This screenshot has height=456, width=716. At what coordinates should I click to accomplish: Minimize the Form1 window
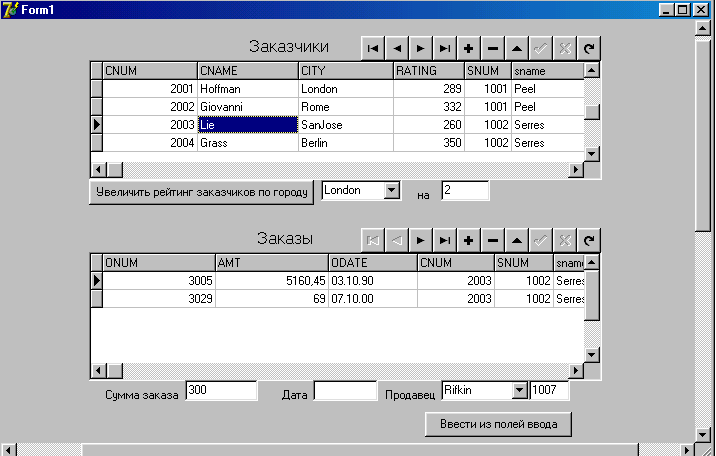(667, 9)
